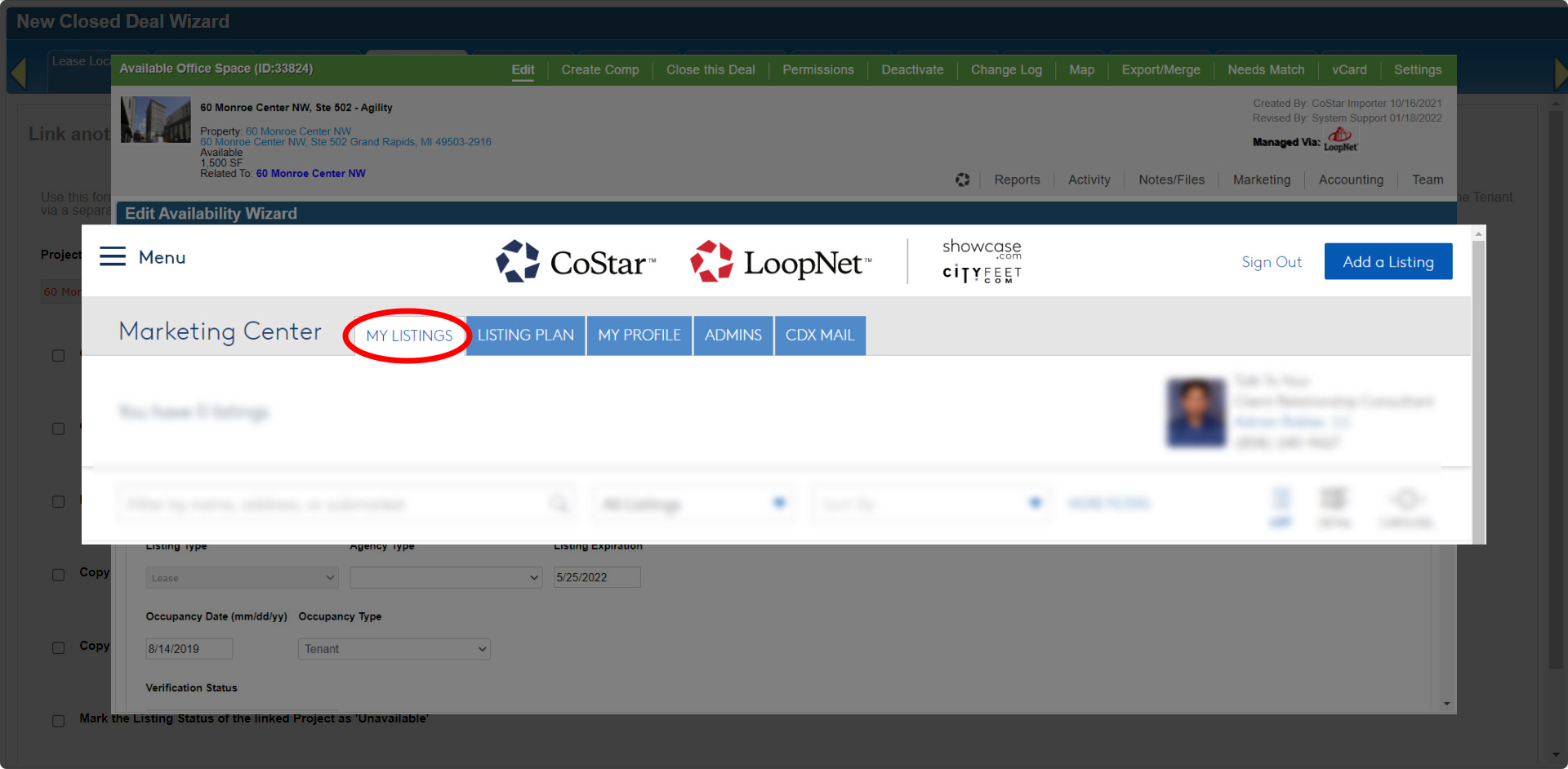Click the Add a Listing button
This screenshot has height=769, width=1568.
point(1388,262)
